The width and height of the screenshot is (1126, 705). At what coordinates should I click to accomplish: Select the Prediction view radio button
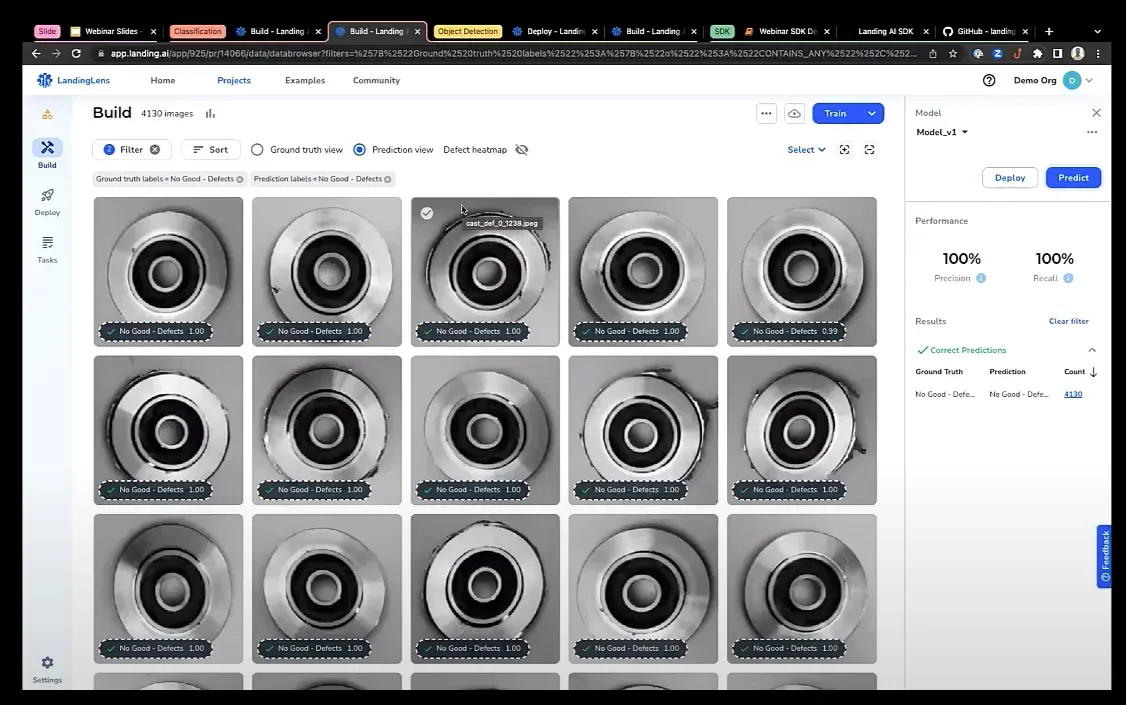click(x=359, y=150)
